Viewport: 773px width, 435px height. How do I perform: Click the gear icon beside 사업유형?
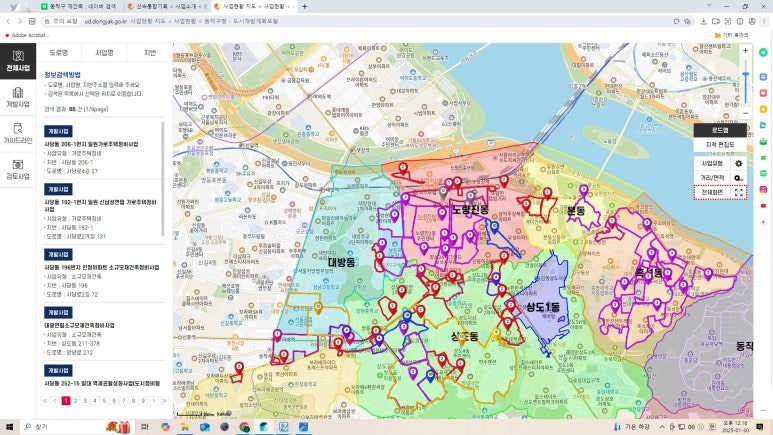coord(738,163)
